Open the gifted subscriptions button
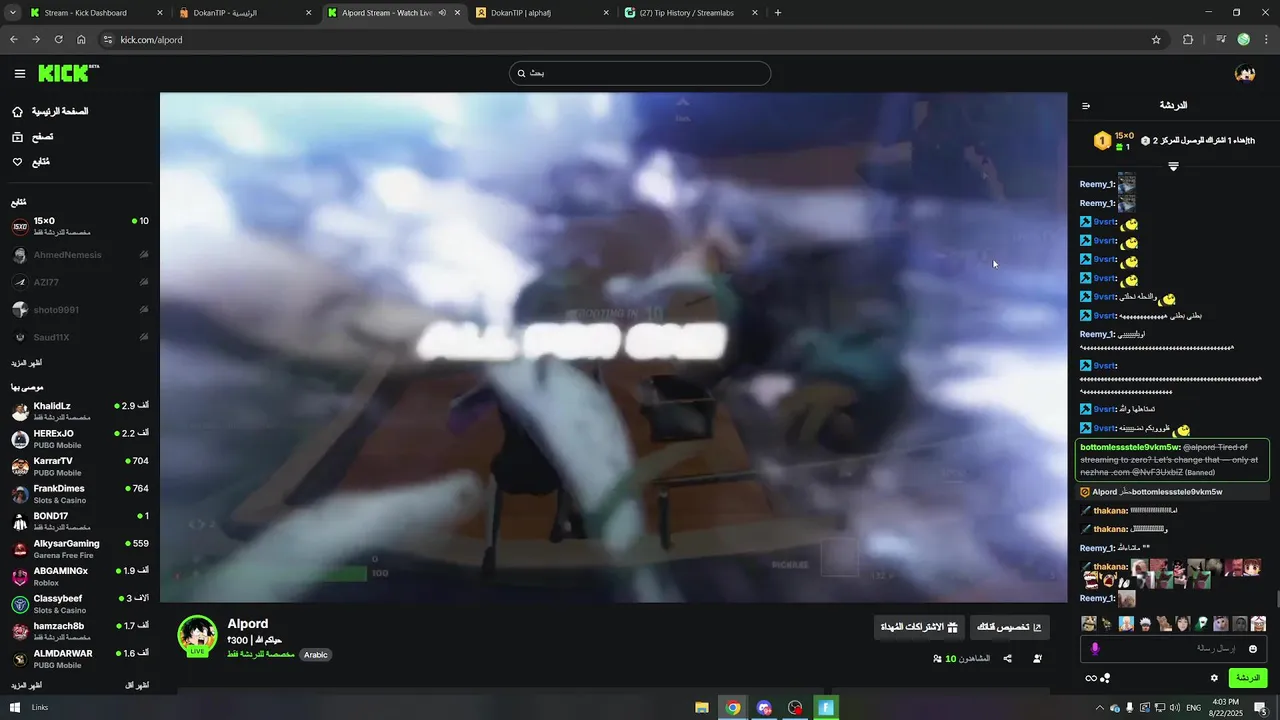 pyautogui.click(x=918, y=627)
